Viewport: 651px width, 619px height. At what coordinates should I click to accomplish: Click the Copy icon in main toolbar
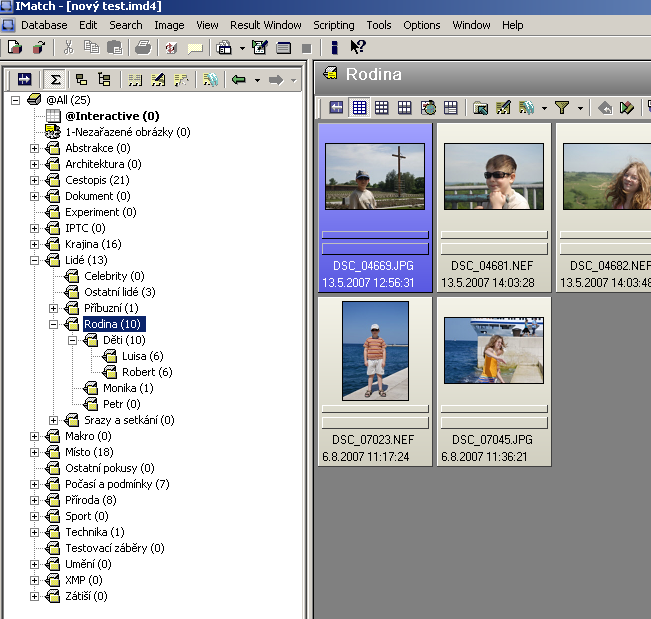click(91, 47)
